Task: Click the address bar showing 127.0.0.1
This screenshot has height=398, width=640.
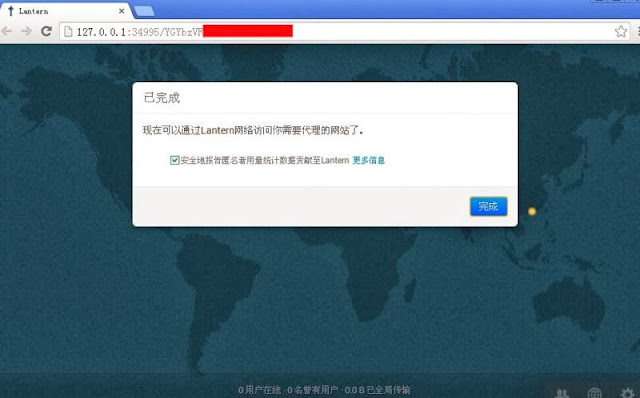Action: (x=345, y=31)
